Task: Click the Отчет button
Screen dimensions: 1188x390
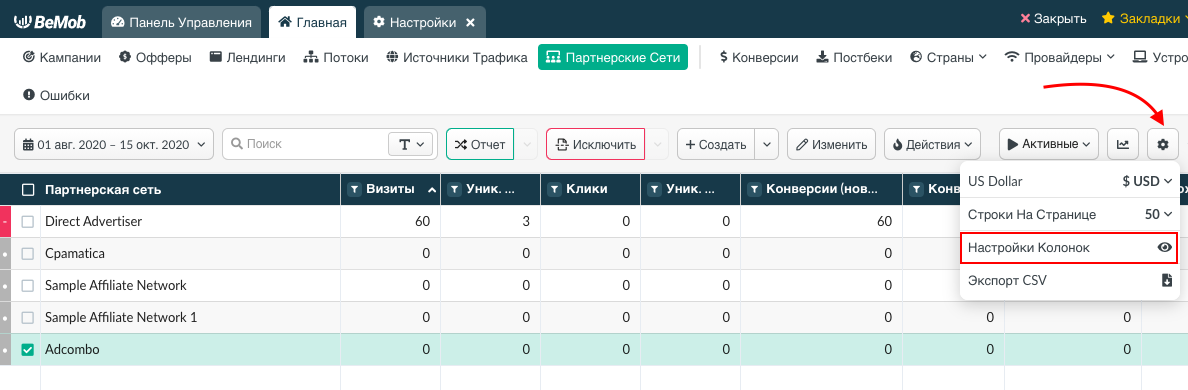Action: click(480, 144)
